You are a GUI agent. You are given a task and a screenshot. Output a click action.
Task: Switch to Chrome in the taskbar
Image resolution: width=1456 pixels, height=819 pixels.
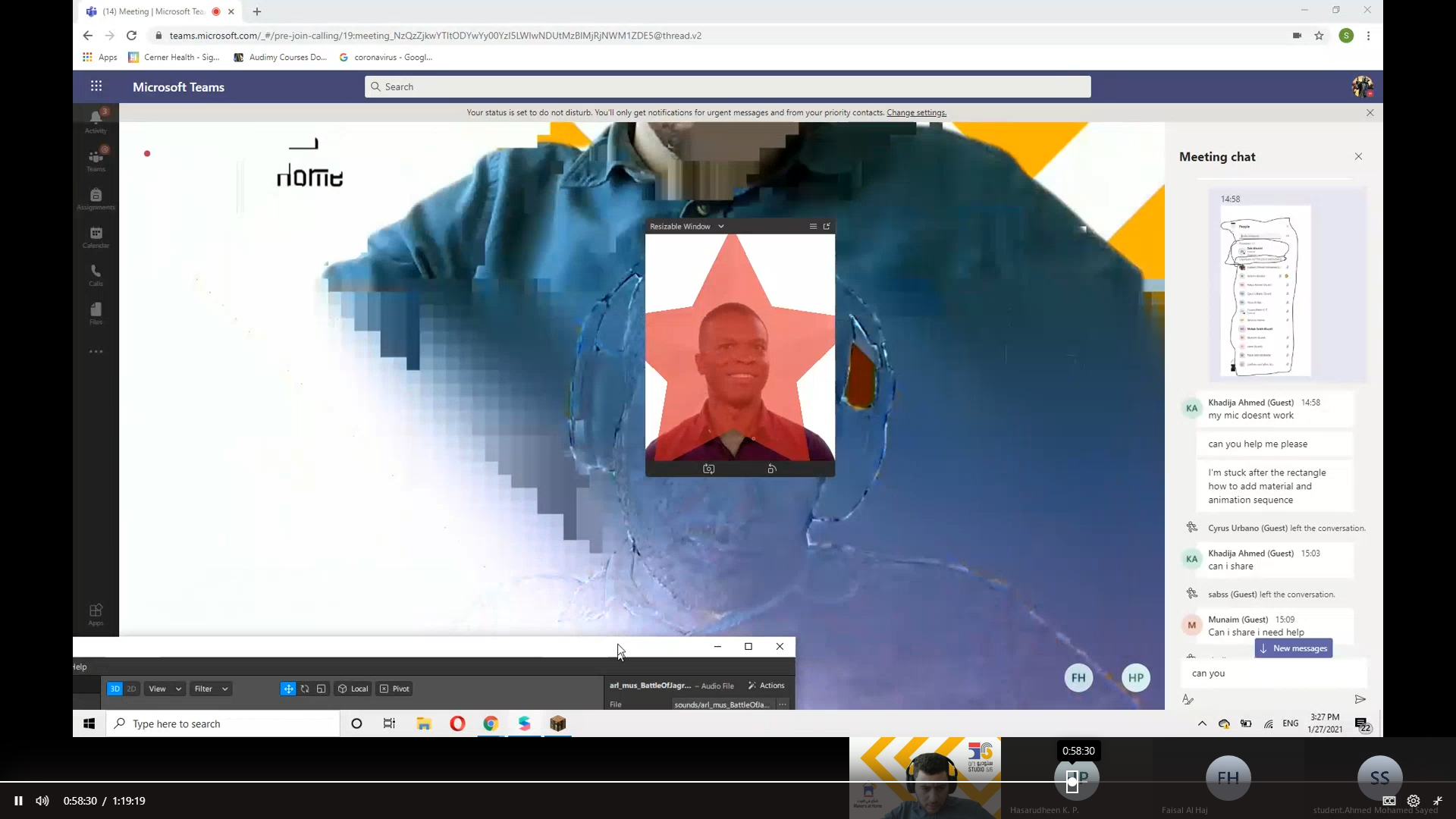tap(491, 723)
